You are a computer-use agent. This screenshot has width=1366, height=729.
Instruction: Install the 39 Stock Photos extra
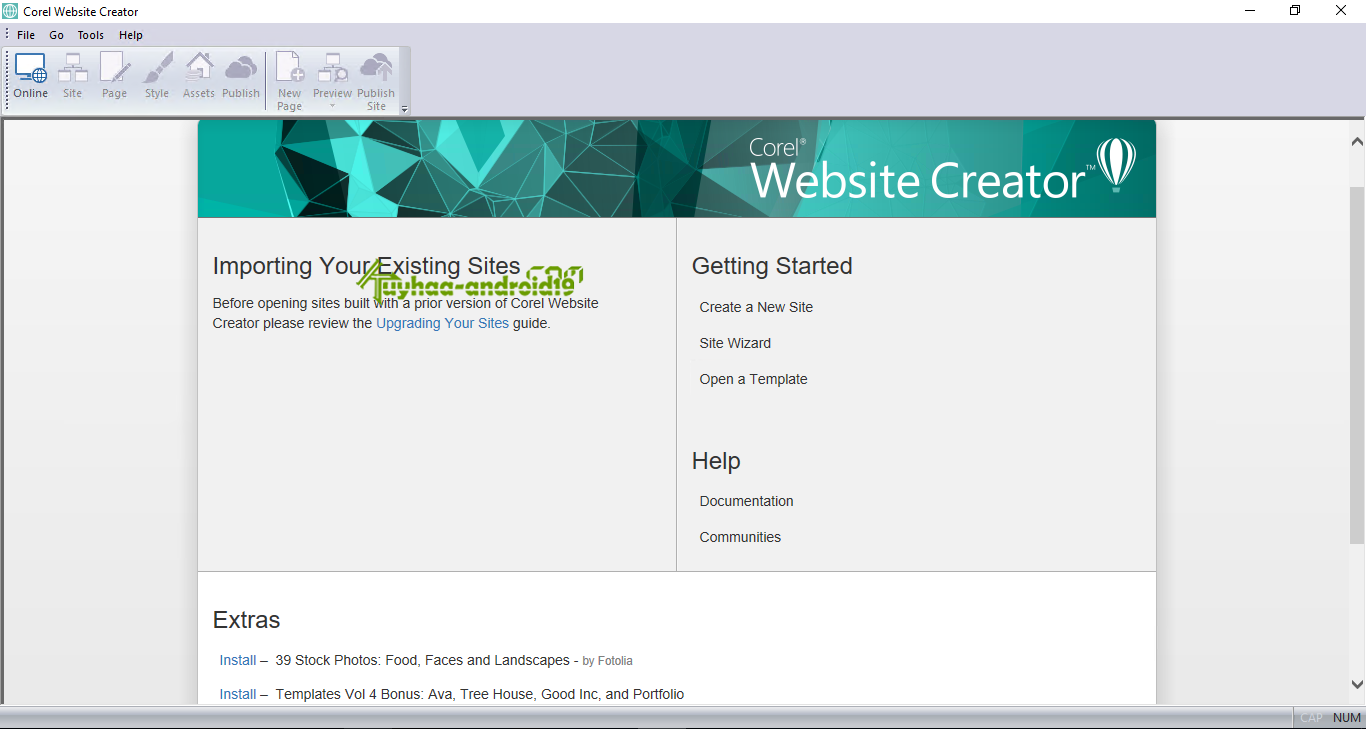click(238, 660)
